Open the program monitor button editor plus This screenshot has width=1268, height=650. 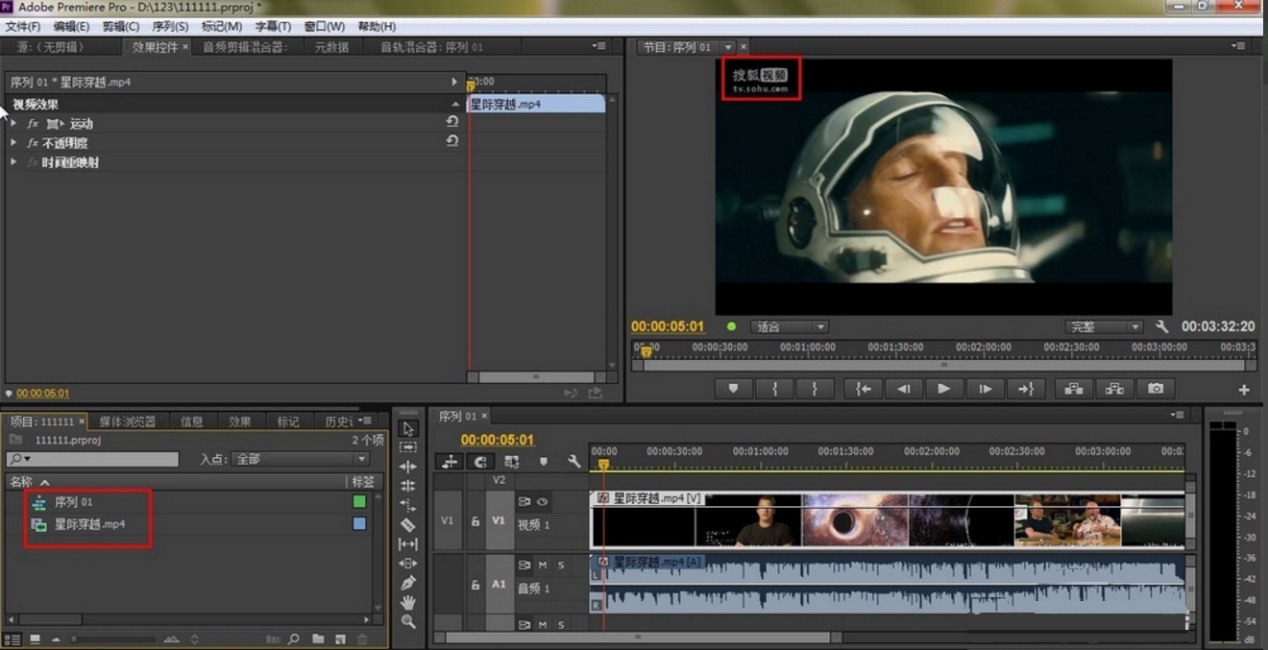tap(1244, 390)
